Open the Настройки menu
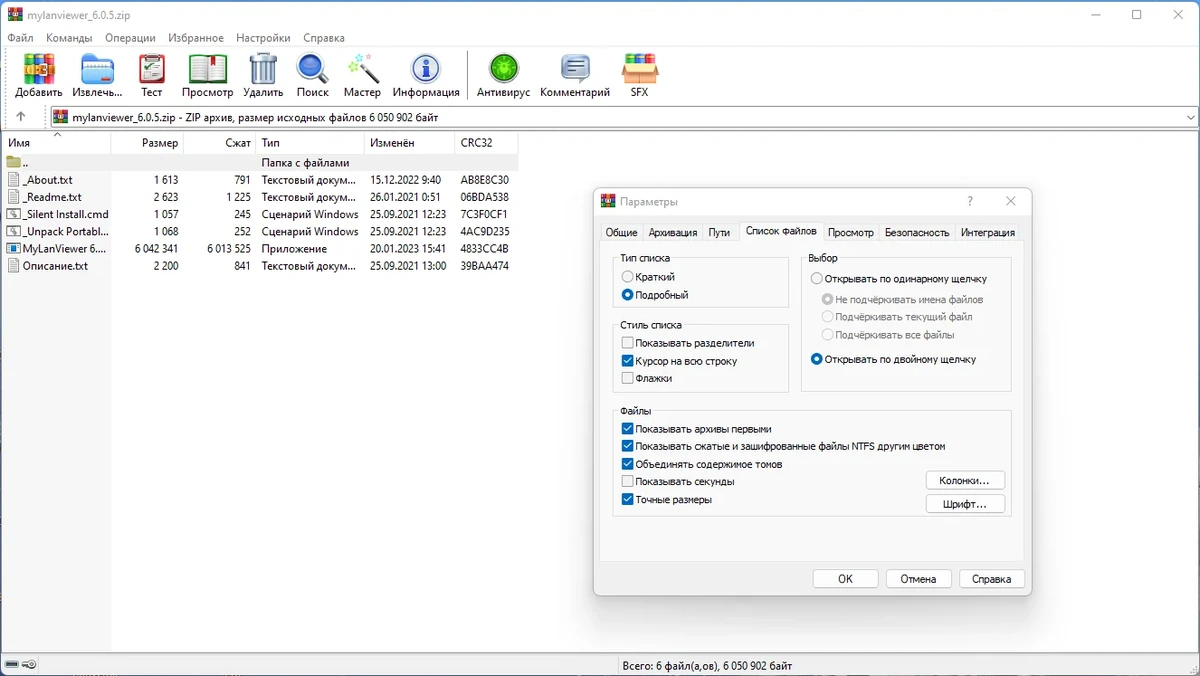Screen dimensions: 1200x676 click(263, 38)
